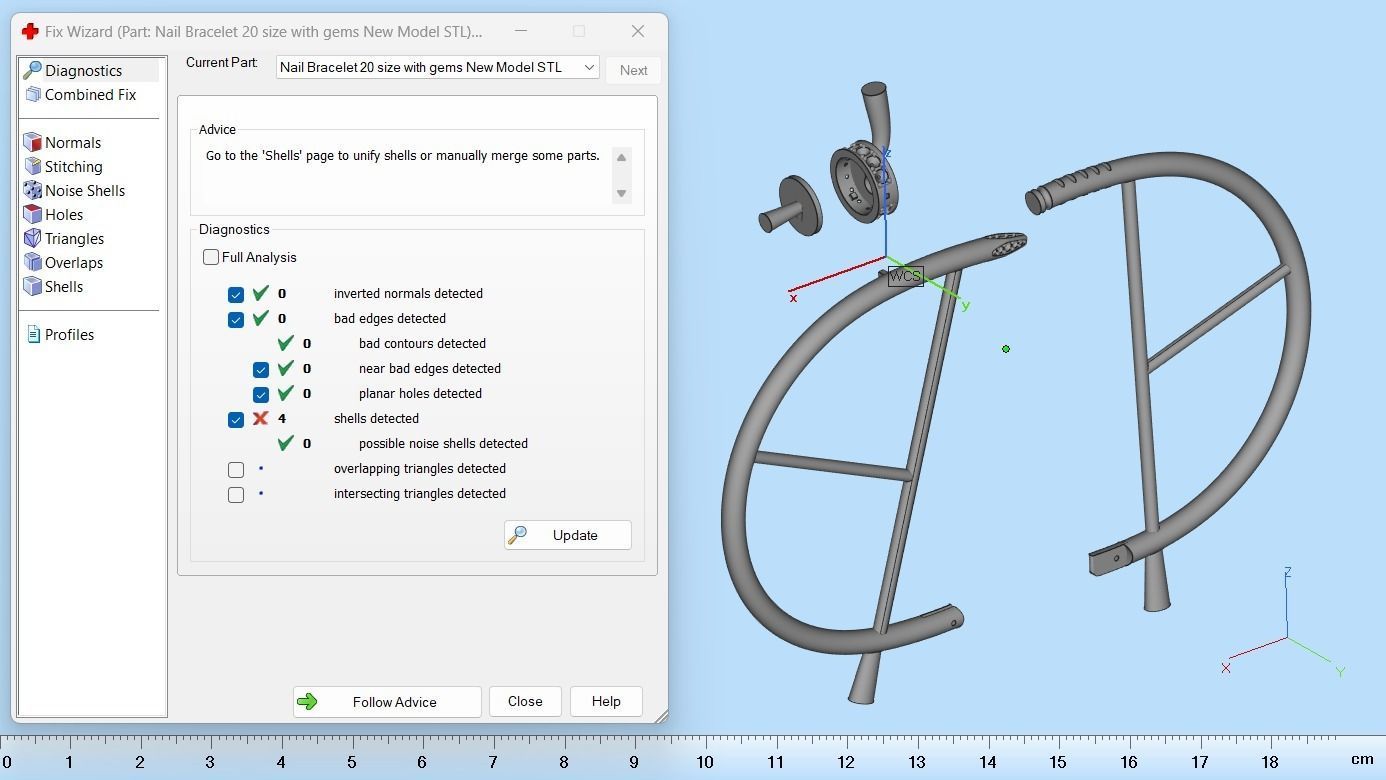The width and height of the screenshot is (1386, 780).
Task: Click the Next part button
Action: tap(633, 70)
